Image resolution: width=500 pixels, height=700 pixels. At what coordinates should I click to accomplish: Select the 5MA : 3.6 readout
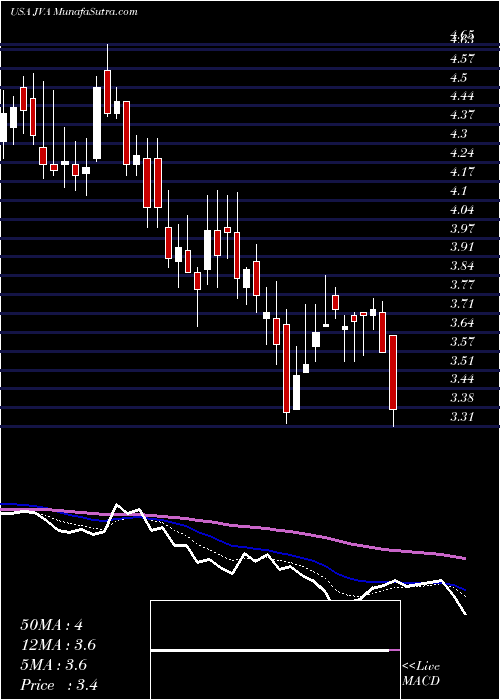click(x=54, y=665)
